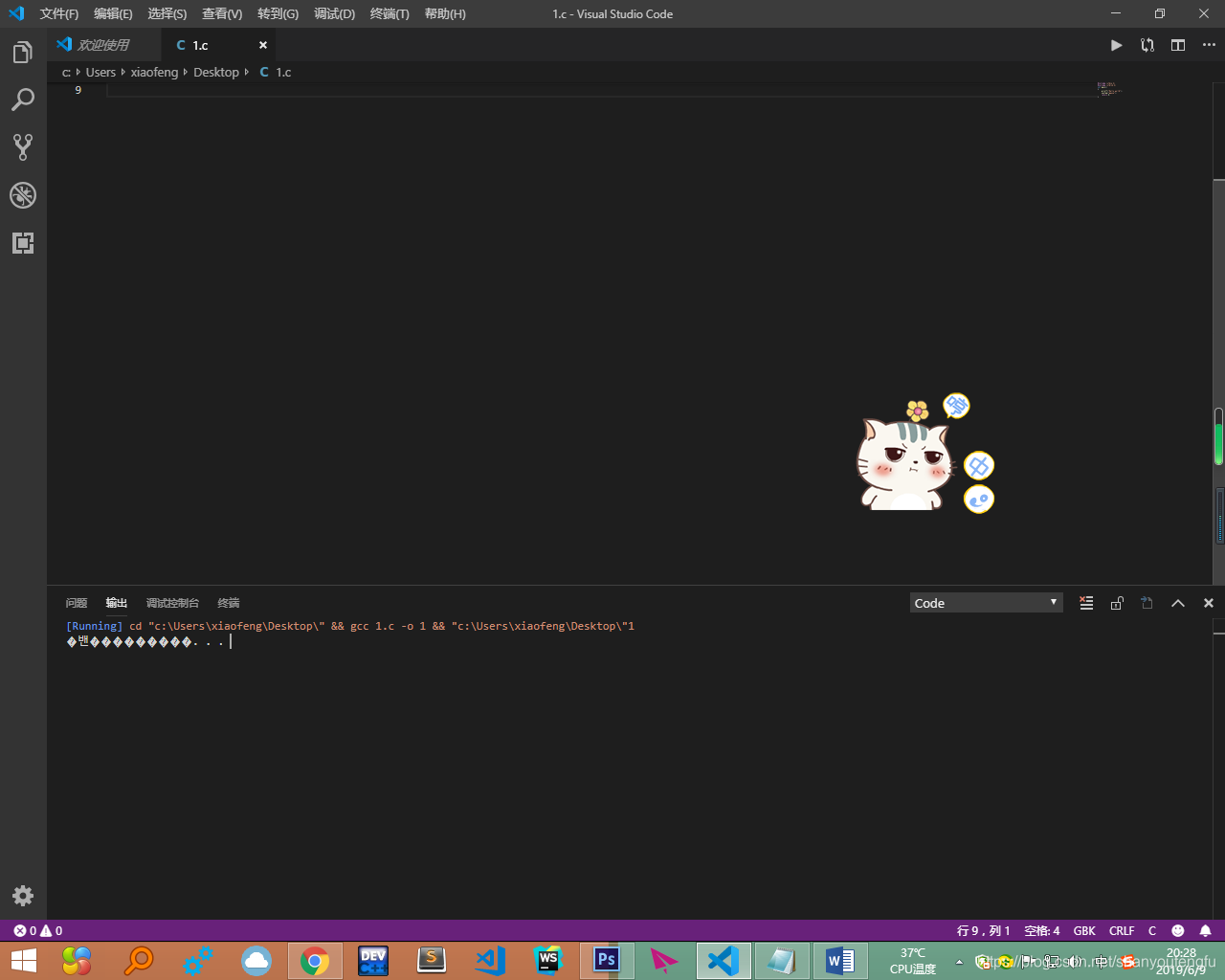The width and height of the screenshot is (1225, 980).
Task: Click the green vertical gauge bar
Action: 1219,436
